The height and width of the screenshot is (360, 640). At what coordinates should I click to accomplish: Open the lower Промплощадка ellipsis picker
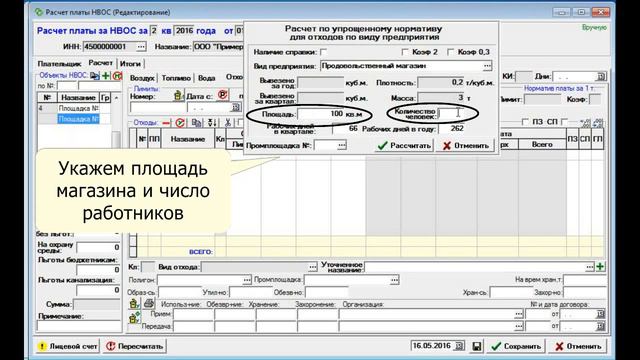[x=394, y=280]
